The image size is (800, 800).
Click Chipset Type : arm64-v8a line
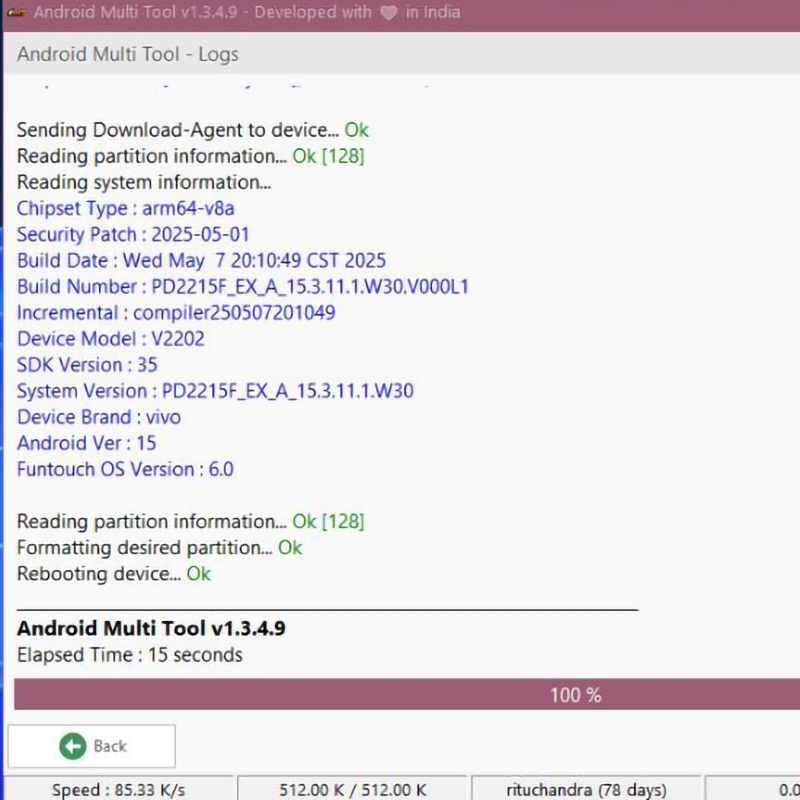tap(126, 208)
